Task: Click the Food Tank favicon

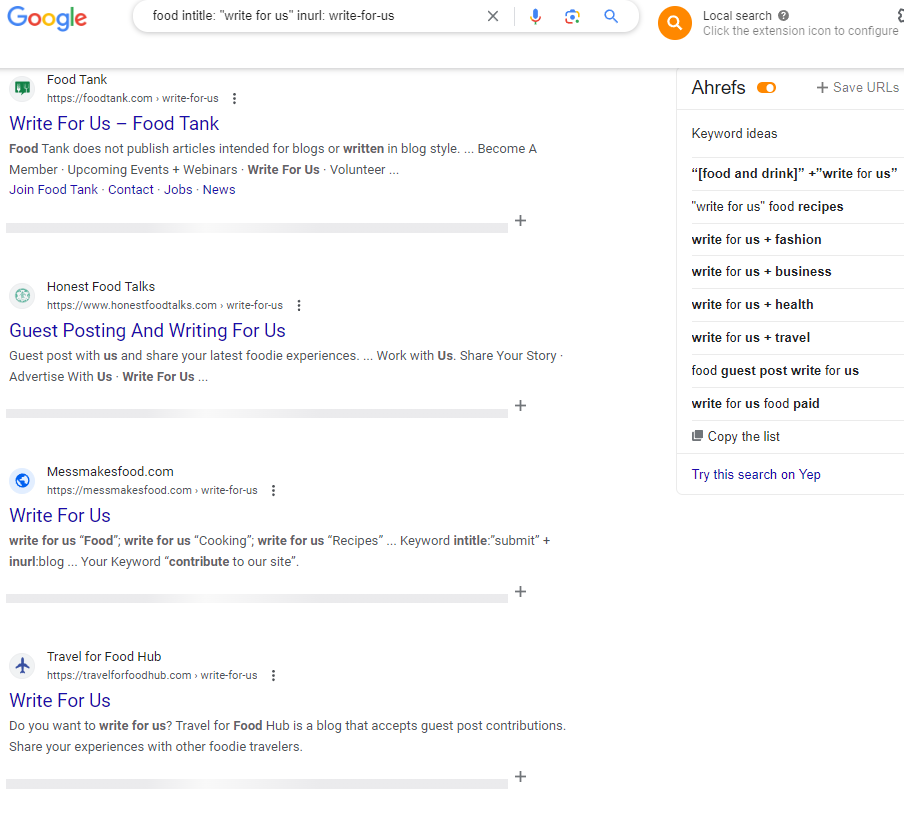Action: coord(22,88)
